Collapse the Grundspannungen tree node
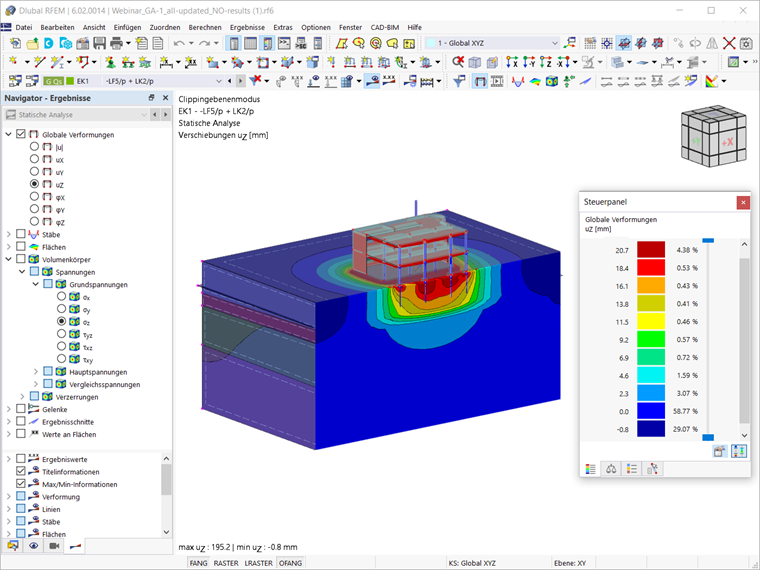760x570 pixels. pyautogui.click(x=35, y=284)
